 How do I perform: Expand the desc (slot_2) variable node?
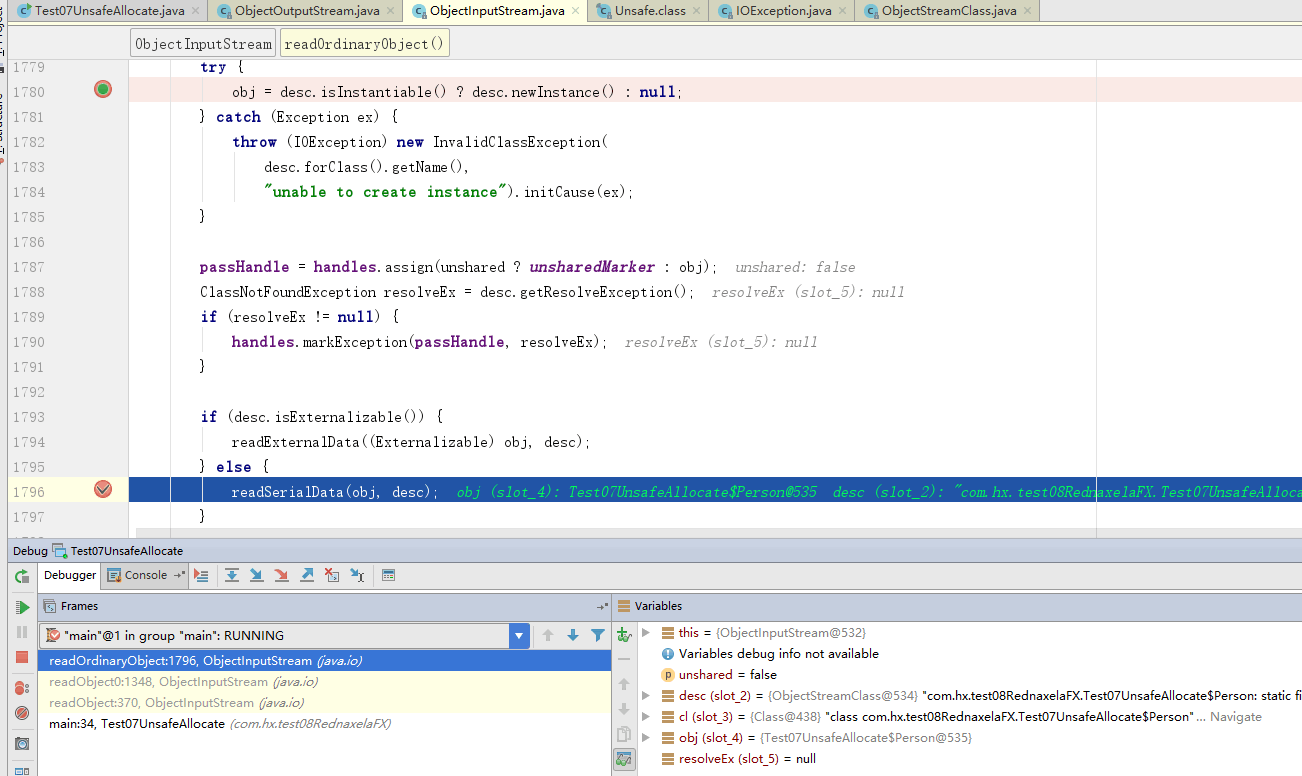click(646, 696)
